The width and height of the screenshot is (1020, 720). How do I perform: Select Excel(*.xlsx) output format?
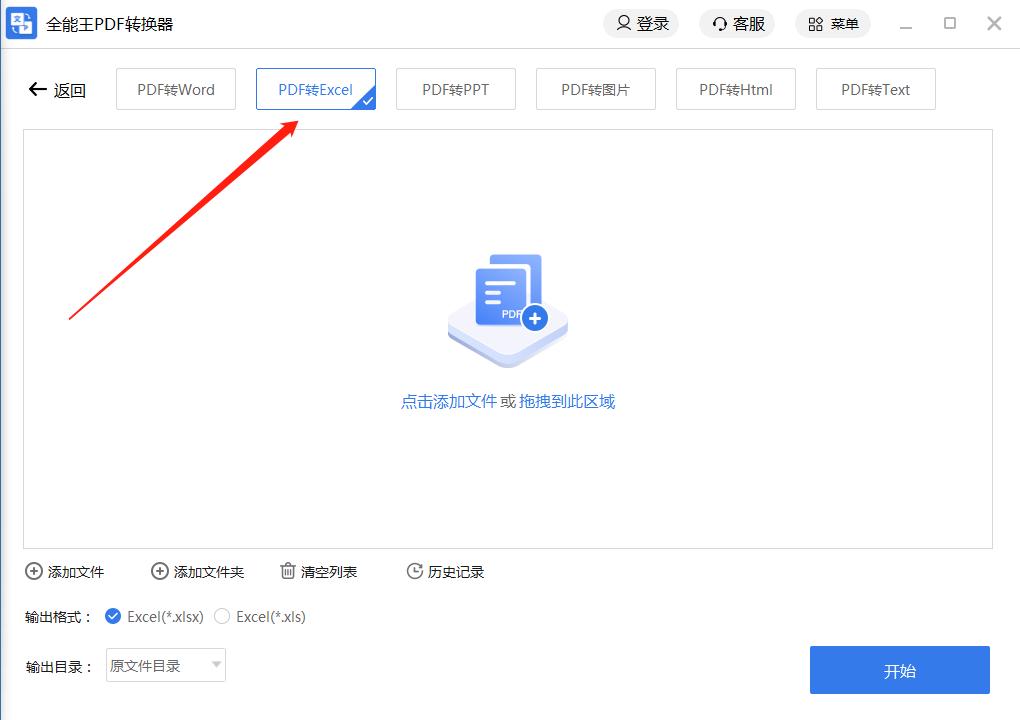pos(113,617)
